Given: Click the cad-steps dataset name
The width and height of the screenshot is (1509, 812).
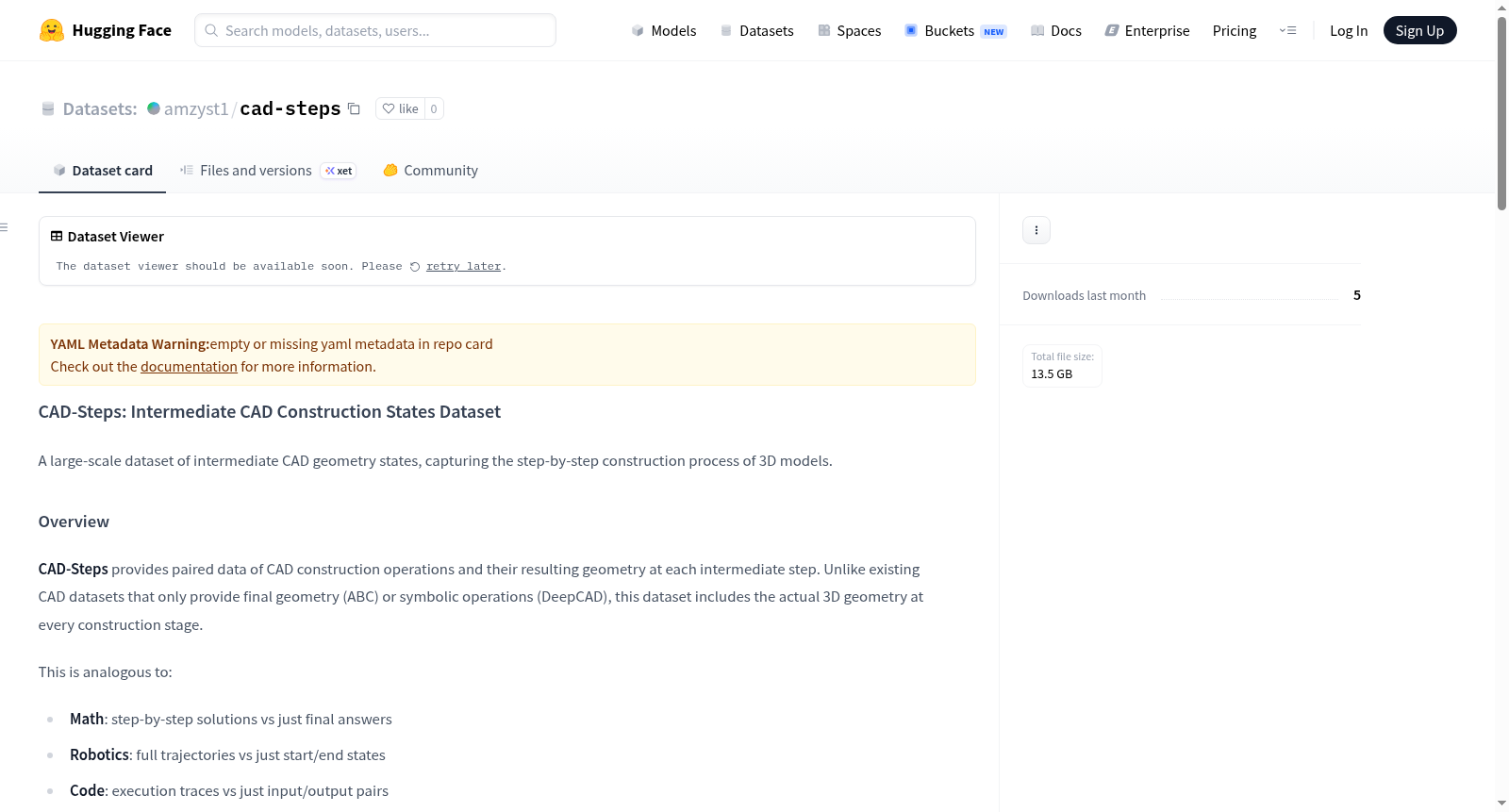Looking at the screenshot, I should pyautogui.click(x=290, y=108).
